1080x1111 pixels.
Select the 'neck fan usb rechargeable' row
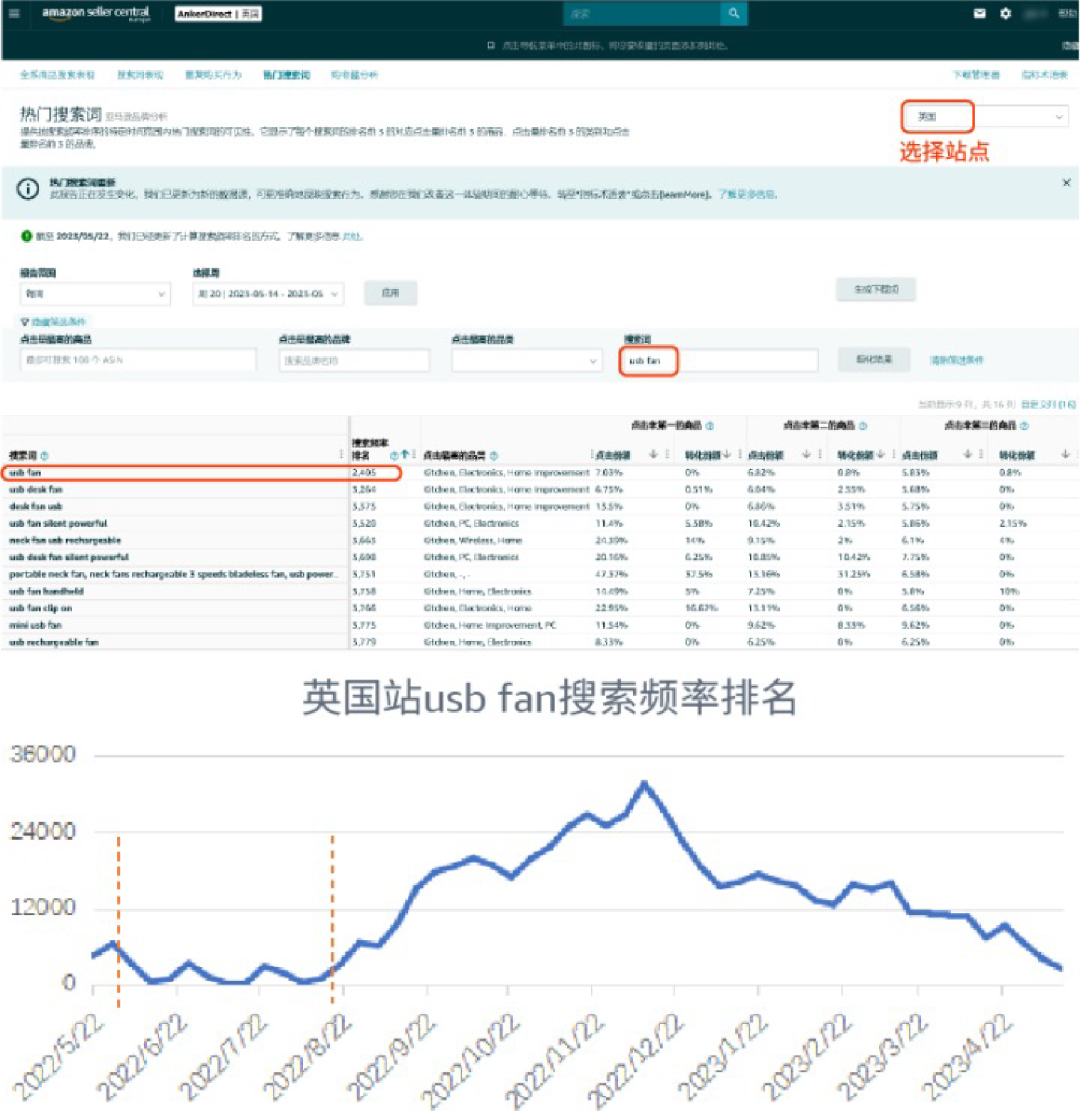540,541
